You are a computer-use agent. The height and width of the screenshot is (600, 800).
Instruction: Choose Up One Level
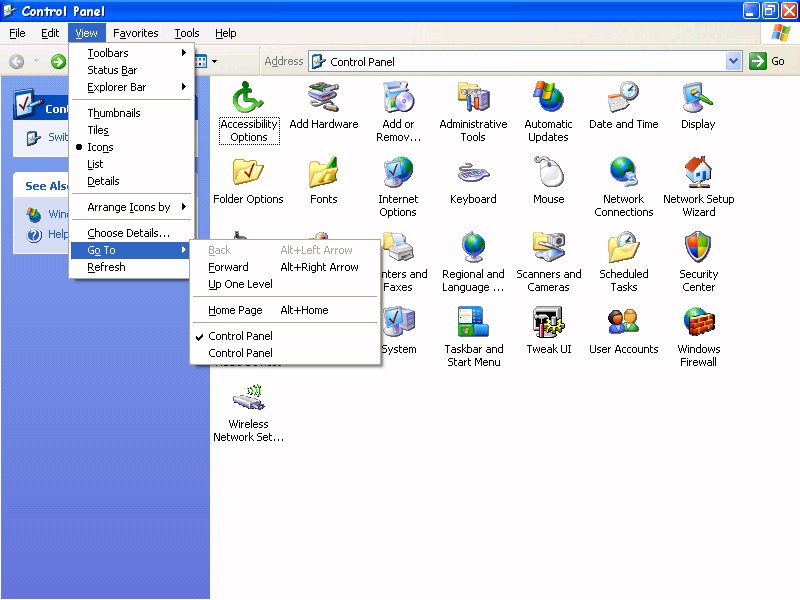[285, 284]
